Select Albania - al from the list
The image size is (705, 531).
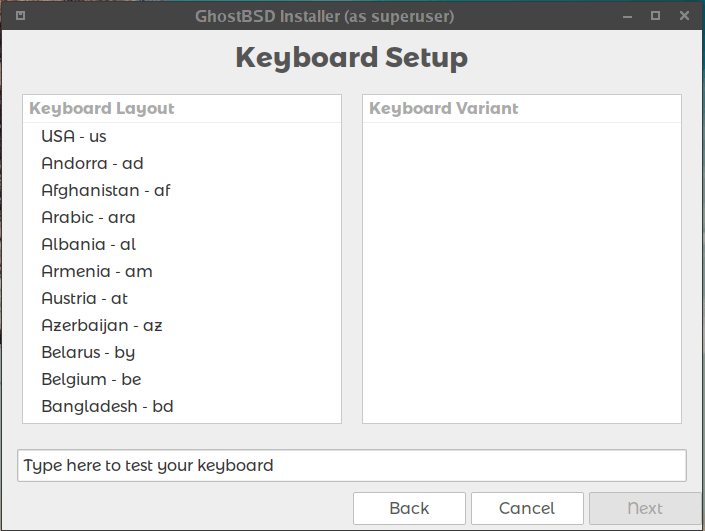[88, 244]
